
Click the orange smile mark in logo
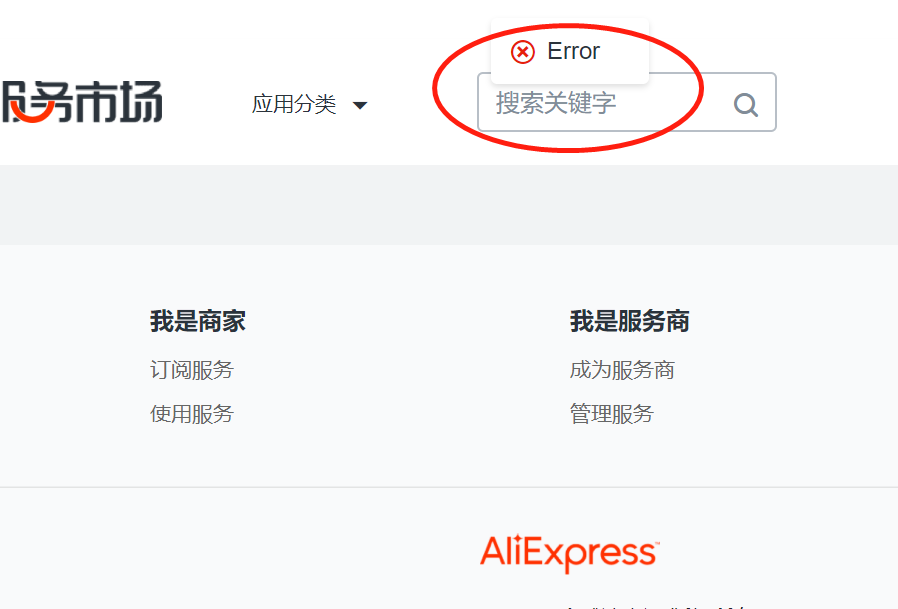point(31,113)
